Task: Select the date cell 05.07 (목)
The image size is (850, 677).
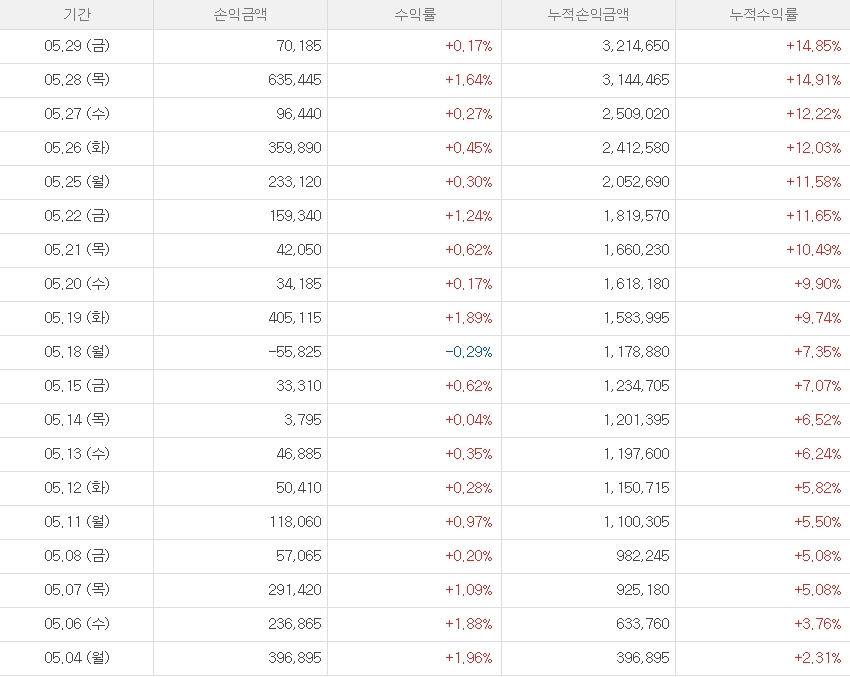Action: click(77, 589)
